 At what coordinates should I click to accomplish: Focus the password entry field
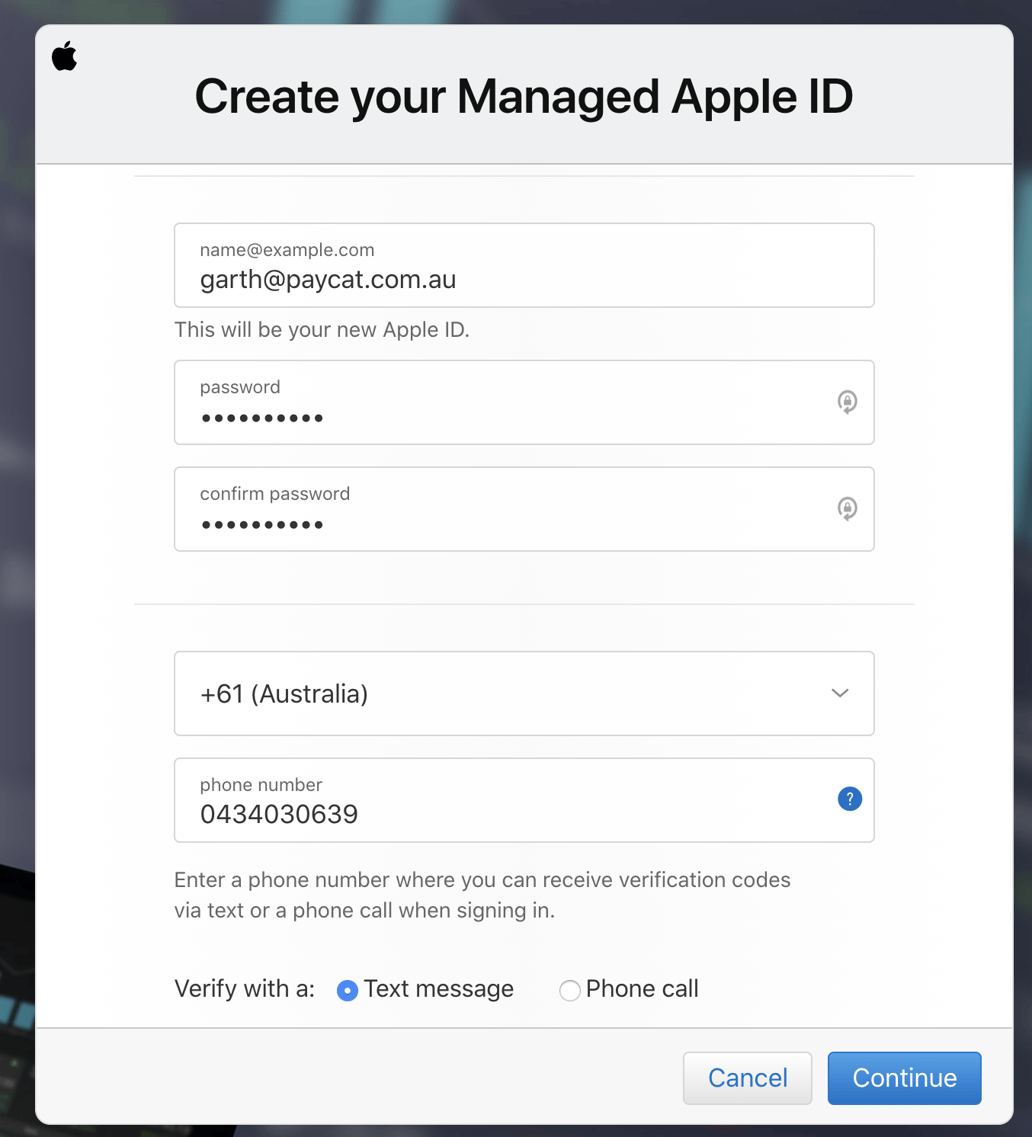(500, 402)
